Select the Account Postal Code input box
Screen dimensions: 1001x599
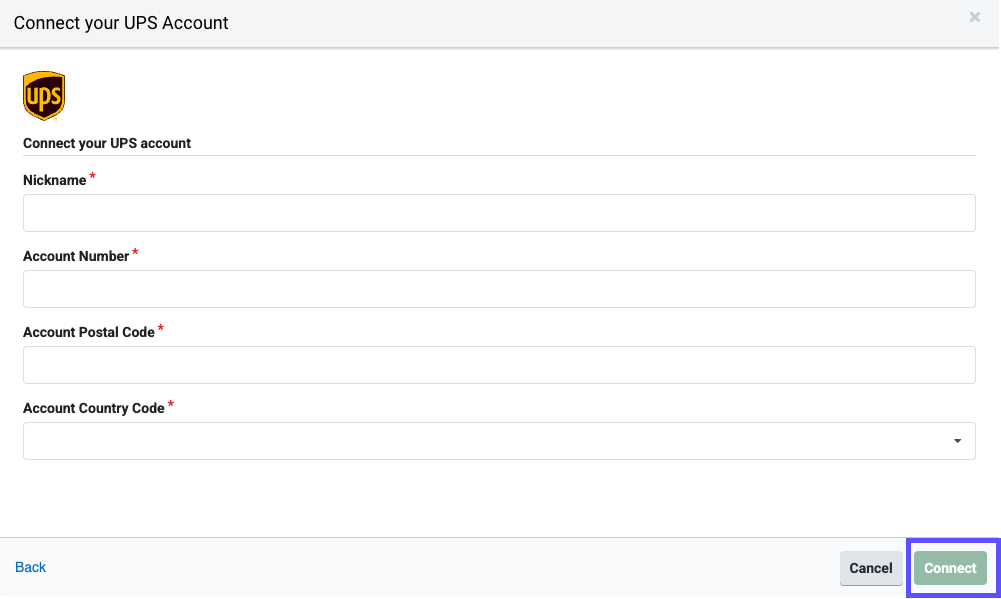point(499,365)
